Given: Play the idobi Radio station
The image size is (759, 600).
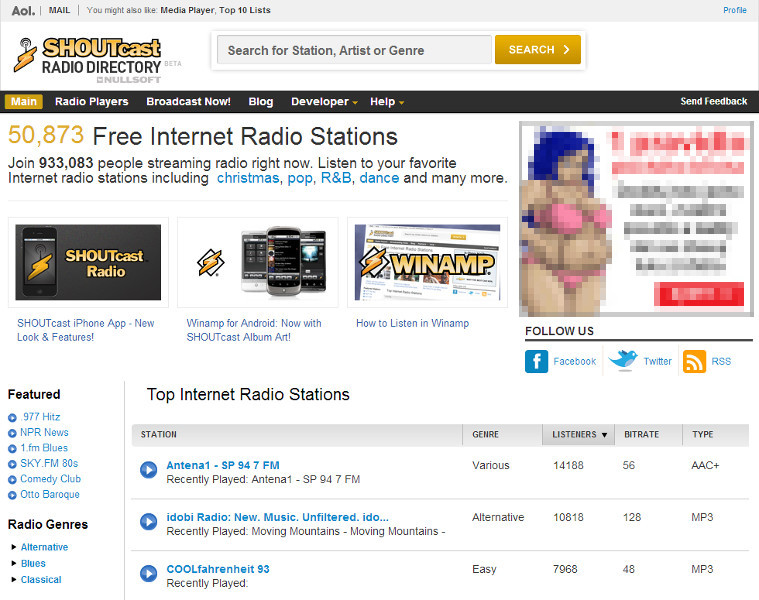Looking at the screenshot, I should tap(149, 522).
